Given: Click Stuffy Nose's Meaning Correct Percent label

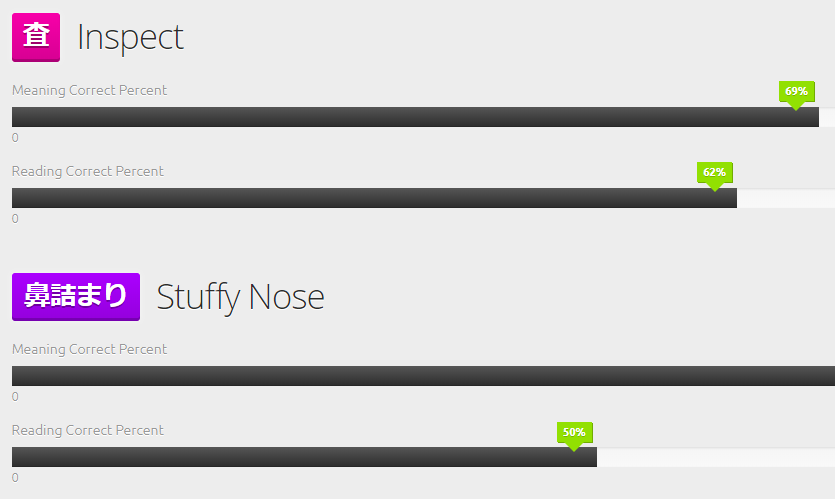Looking at the screenshot, I should coord(89,349).
